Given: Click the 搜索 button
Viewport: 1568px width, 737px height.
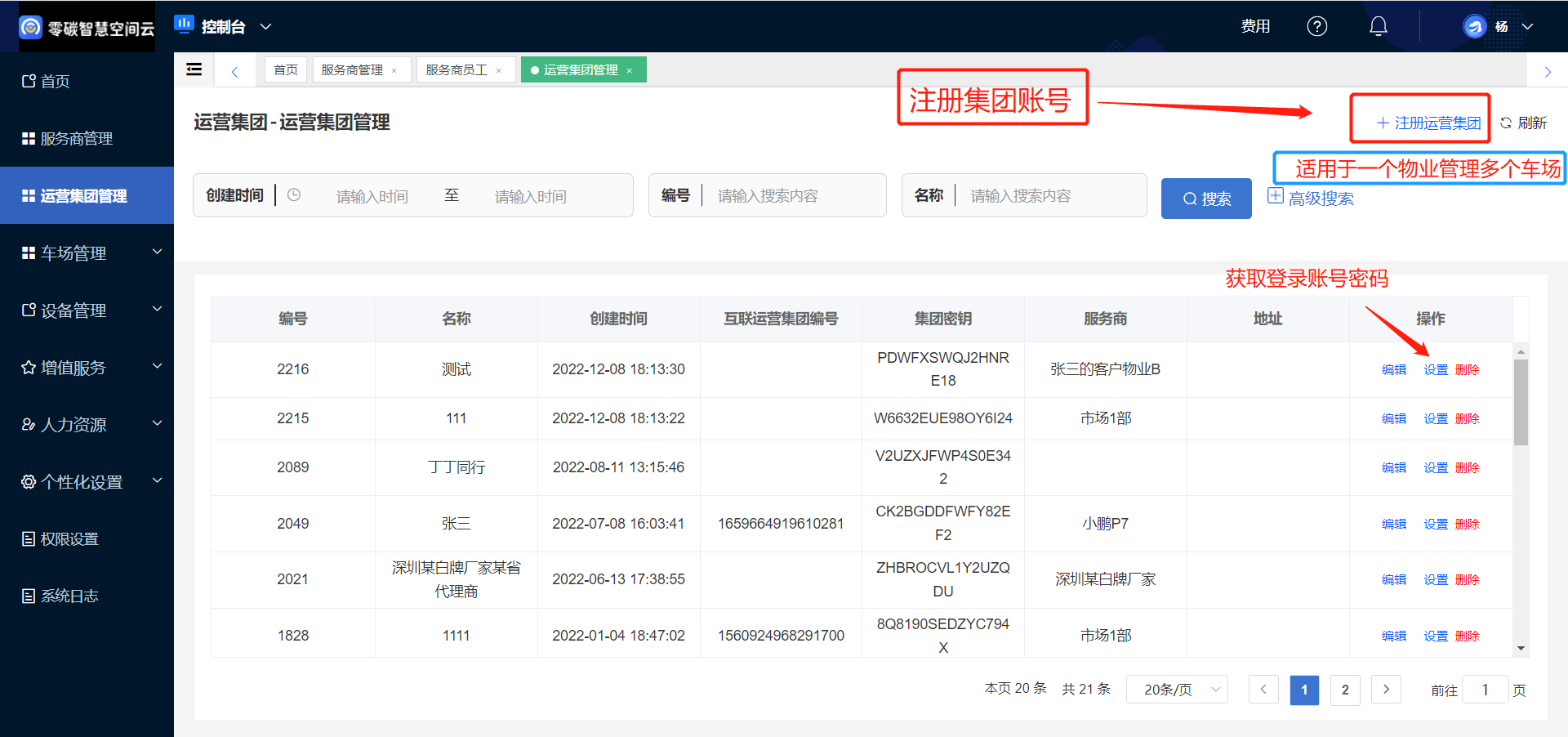Looking at the screenshot, I should point(1206,199).
